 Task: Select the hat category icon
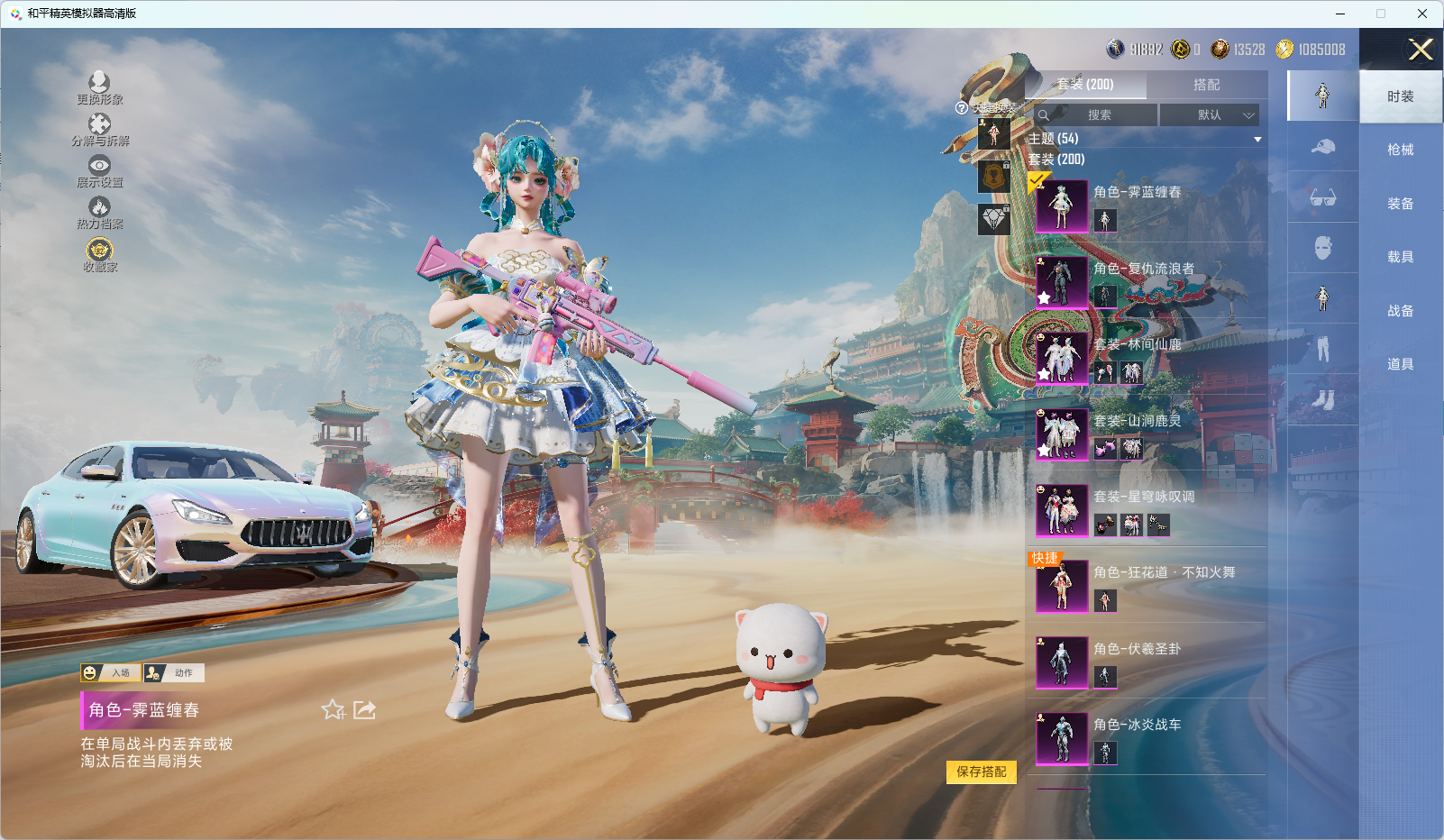click(x=1322, y=146)
